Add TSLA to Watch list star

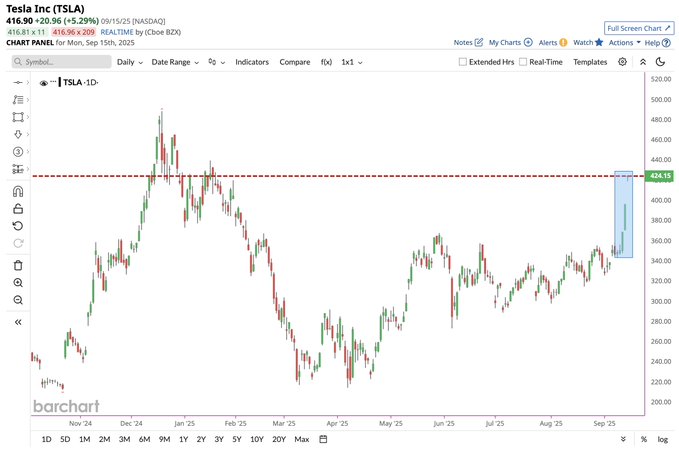click(599, 42)
